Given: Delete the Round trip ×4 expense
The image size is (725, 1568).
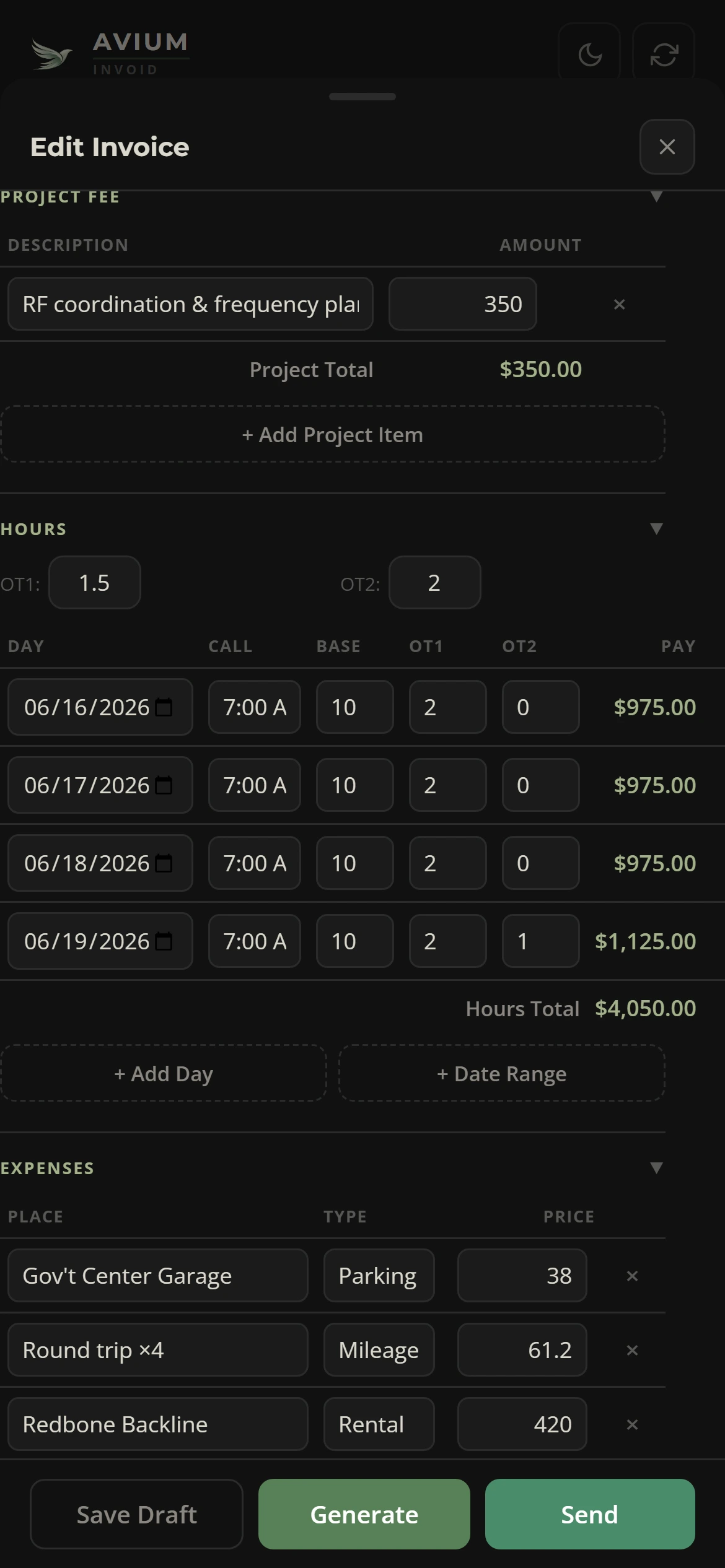Looking at the screenshot, I should (632, 1350).
